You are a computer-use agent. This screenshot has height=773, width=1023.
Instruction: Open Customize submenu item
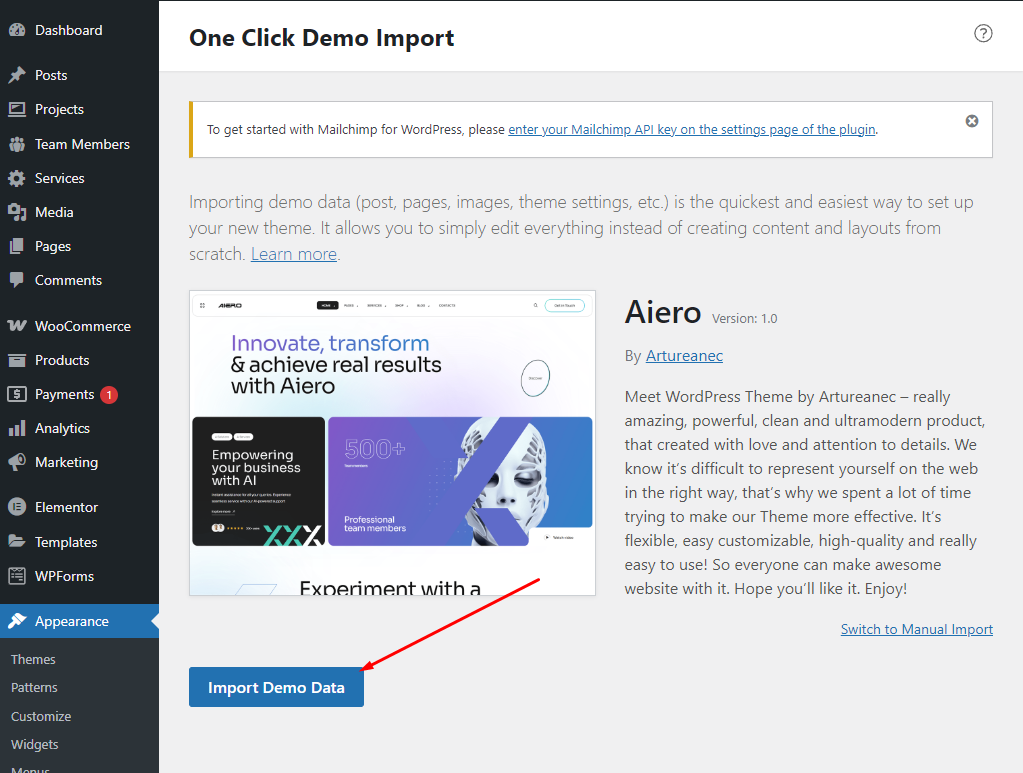coord(41,716)
